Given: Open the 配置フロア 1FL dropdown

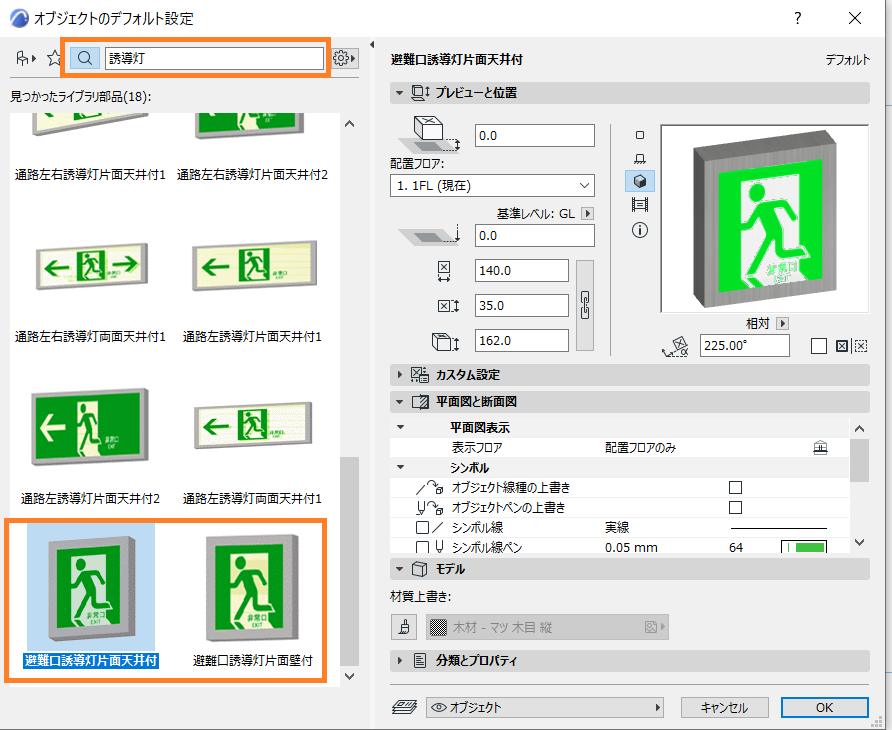Looking at the screenshot, I should click(492, 185).
